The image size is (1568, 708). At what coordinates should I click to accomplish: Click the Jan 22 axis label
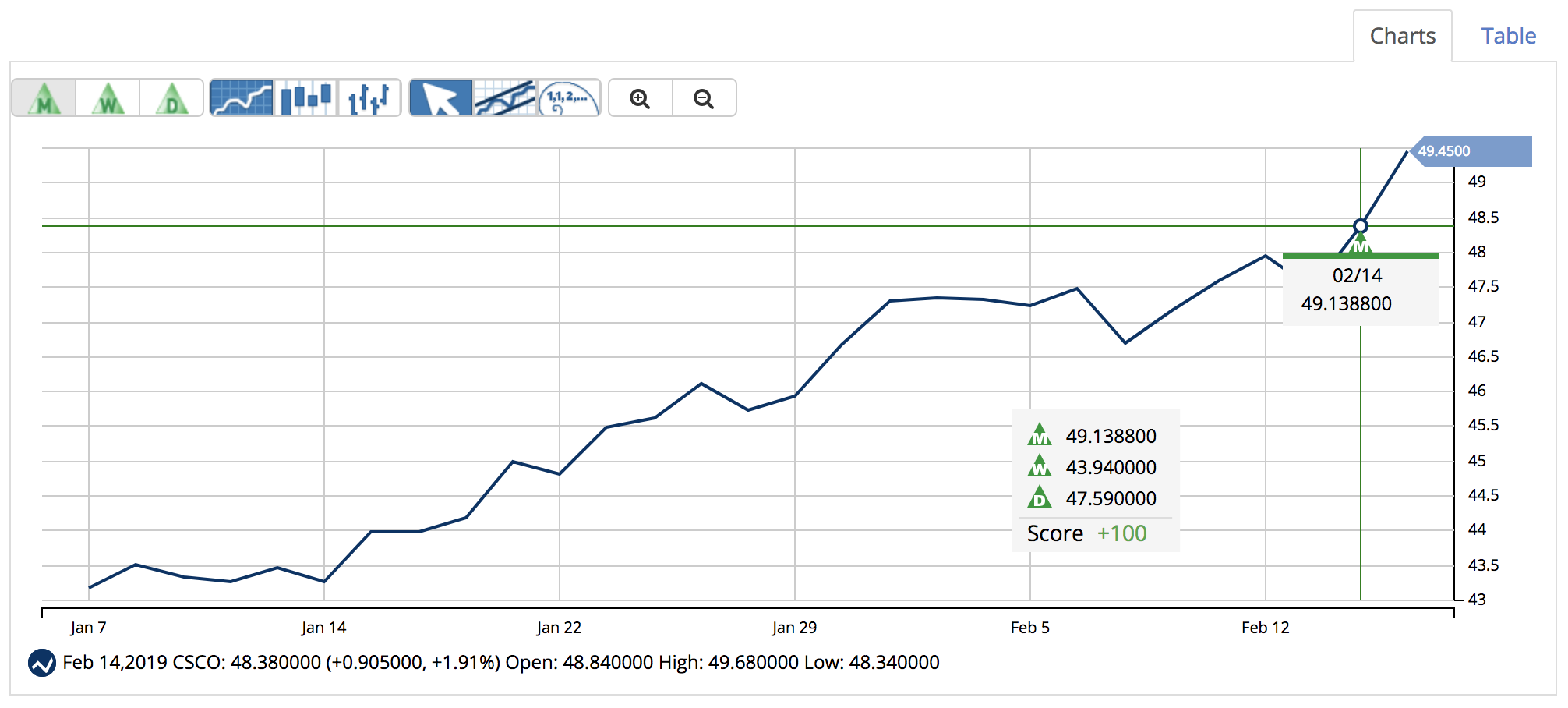(x=559, y=628)
